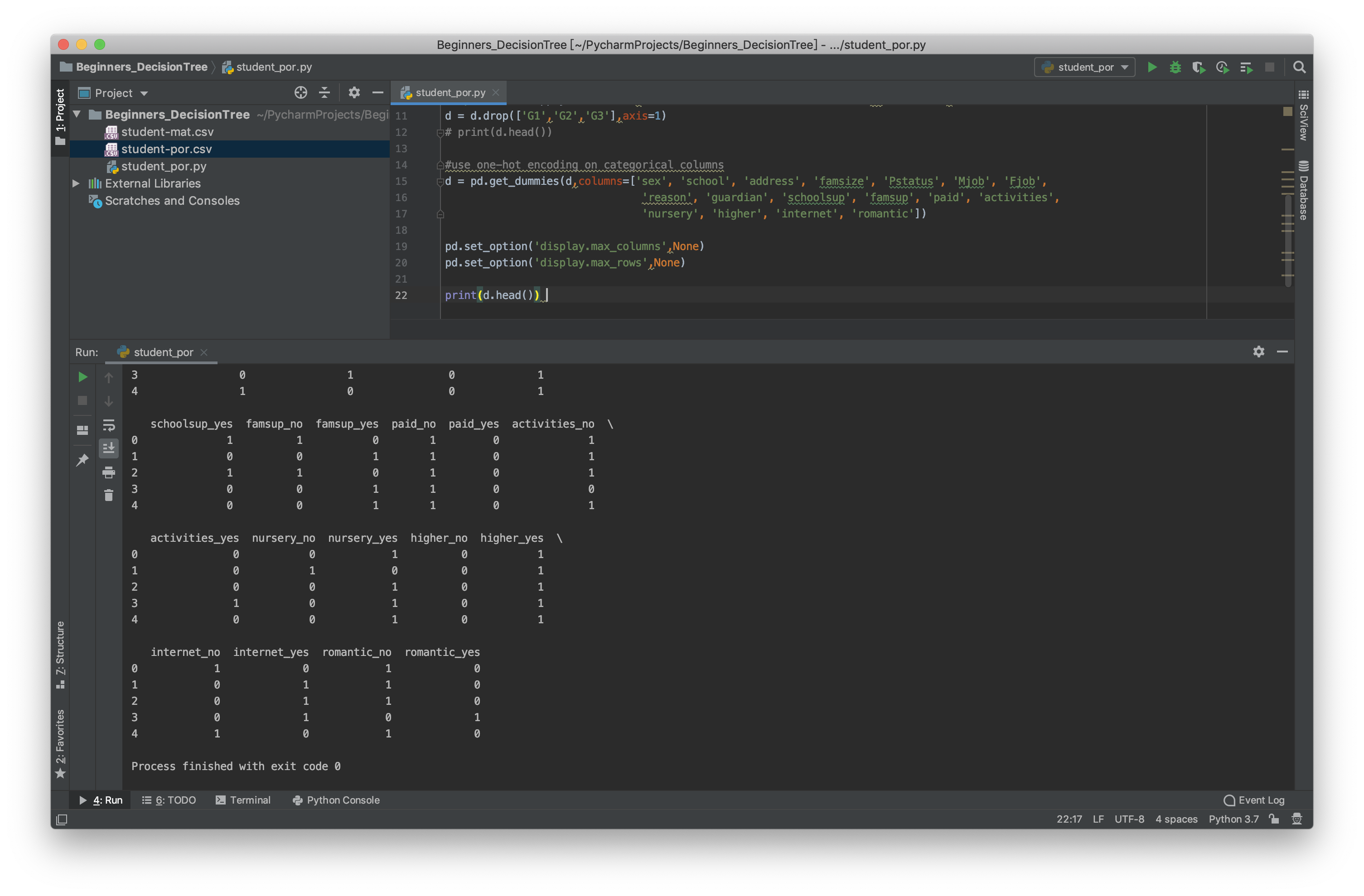Click the editor vertical scrollbar
Image resolution: width=1364 pixels, height=896 pixels.
[x=1288, y=241]
